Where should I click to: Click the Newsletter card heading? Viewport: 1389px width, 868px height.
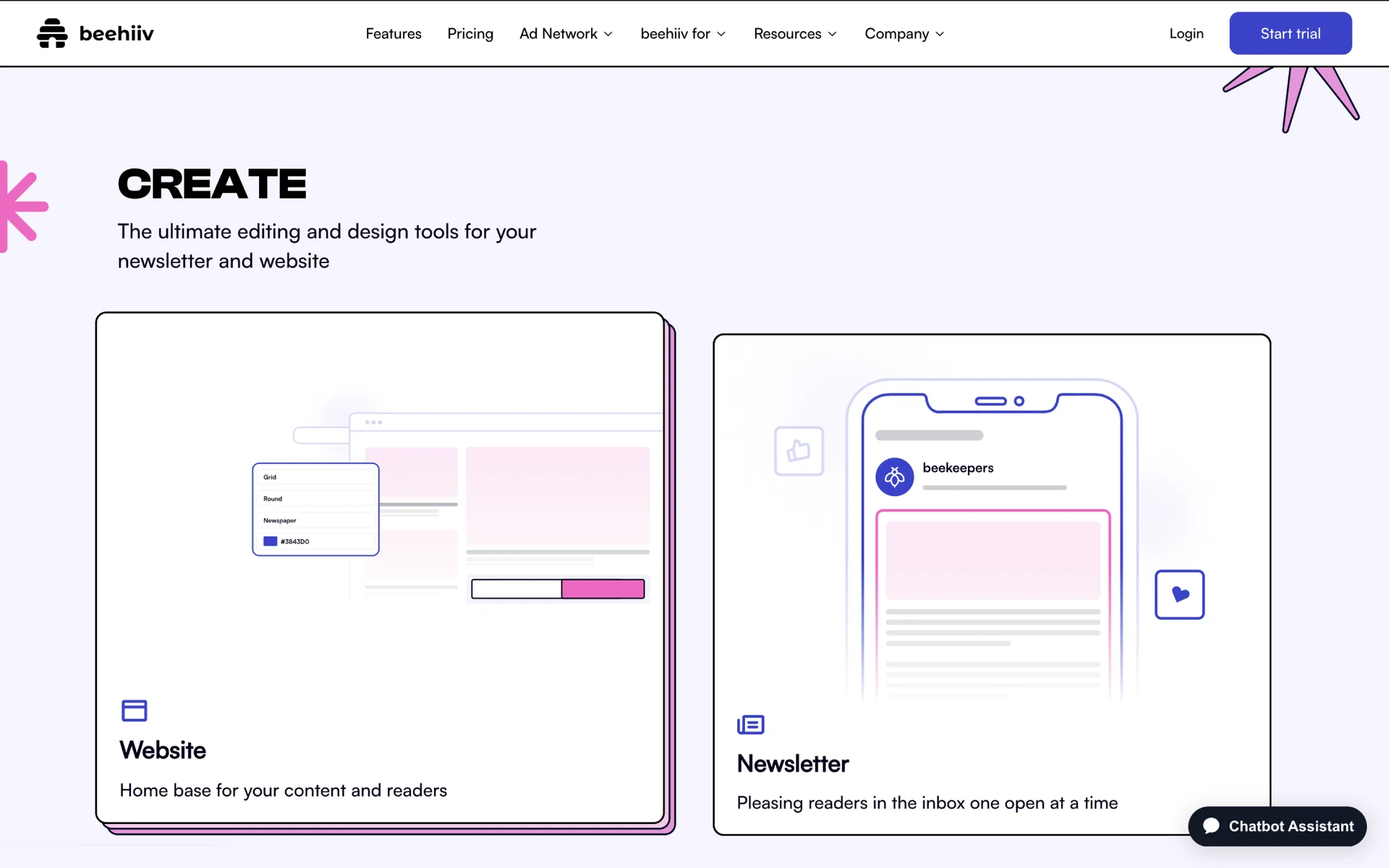[x=792, y=764]
